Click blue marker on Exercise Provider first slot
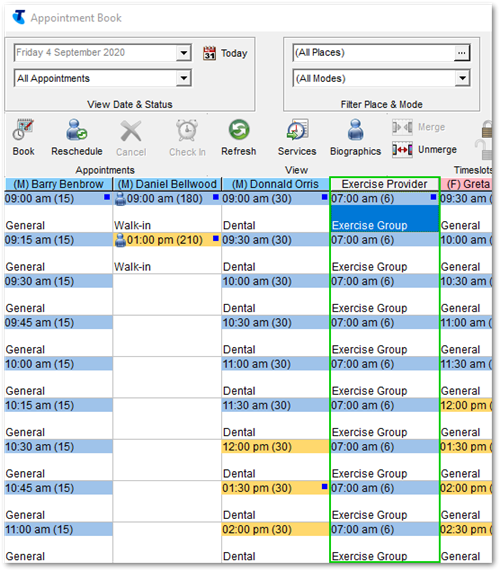The width and height of the screenshot is (500, 571). (x=433, y=197)
